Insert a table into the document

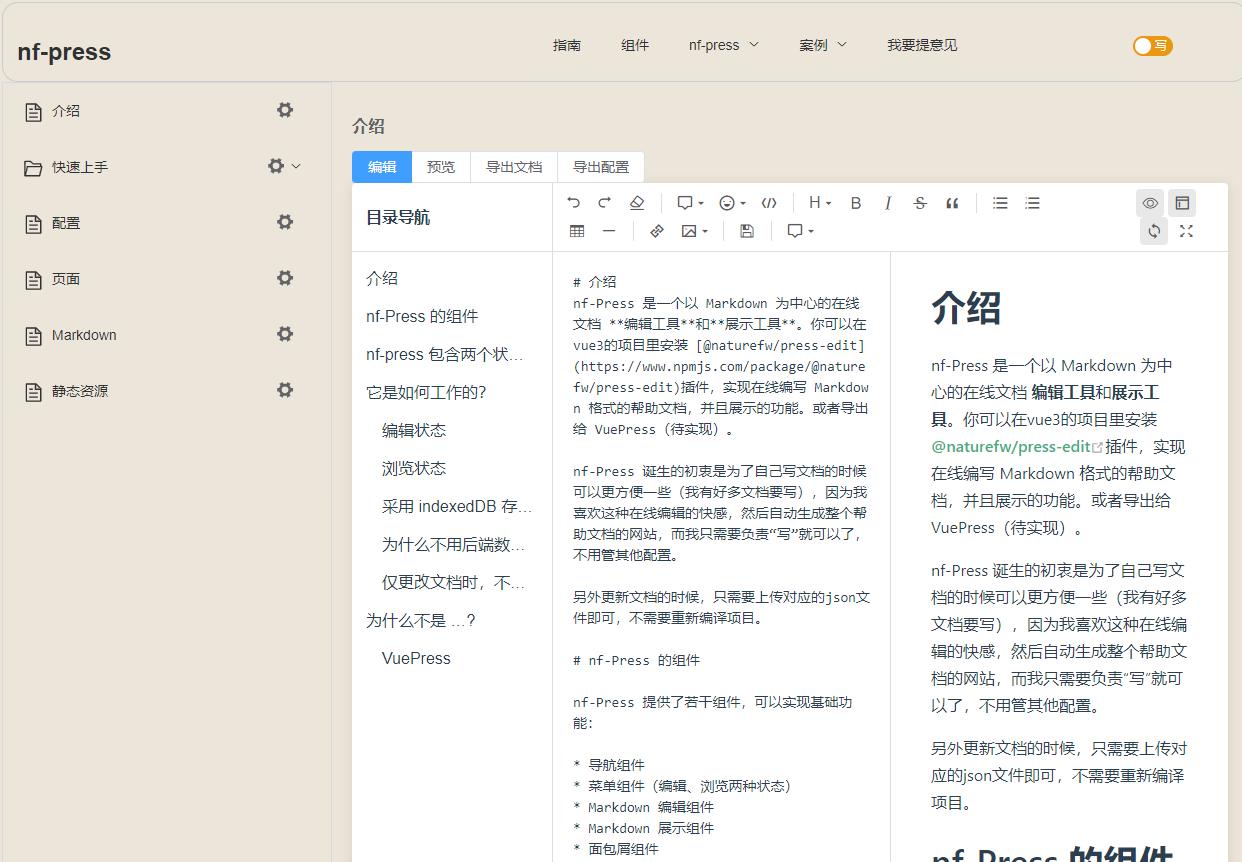(577, 231)
